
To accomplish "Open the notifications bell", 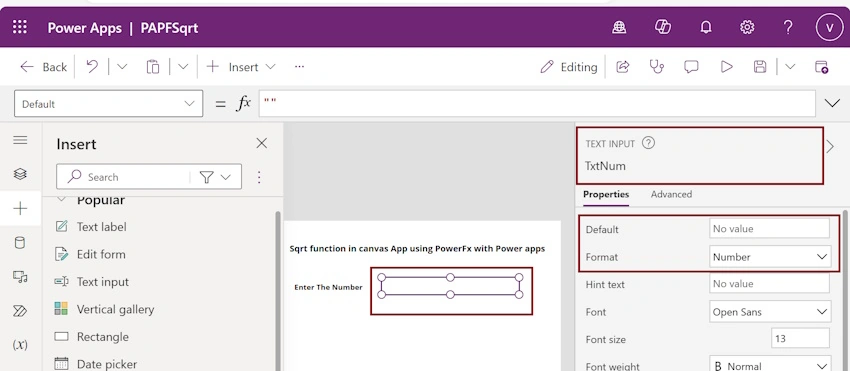I will (705, 27).
